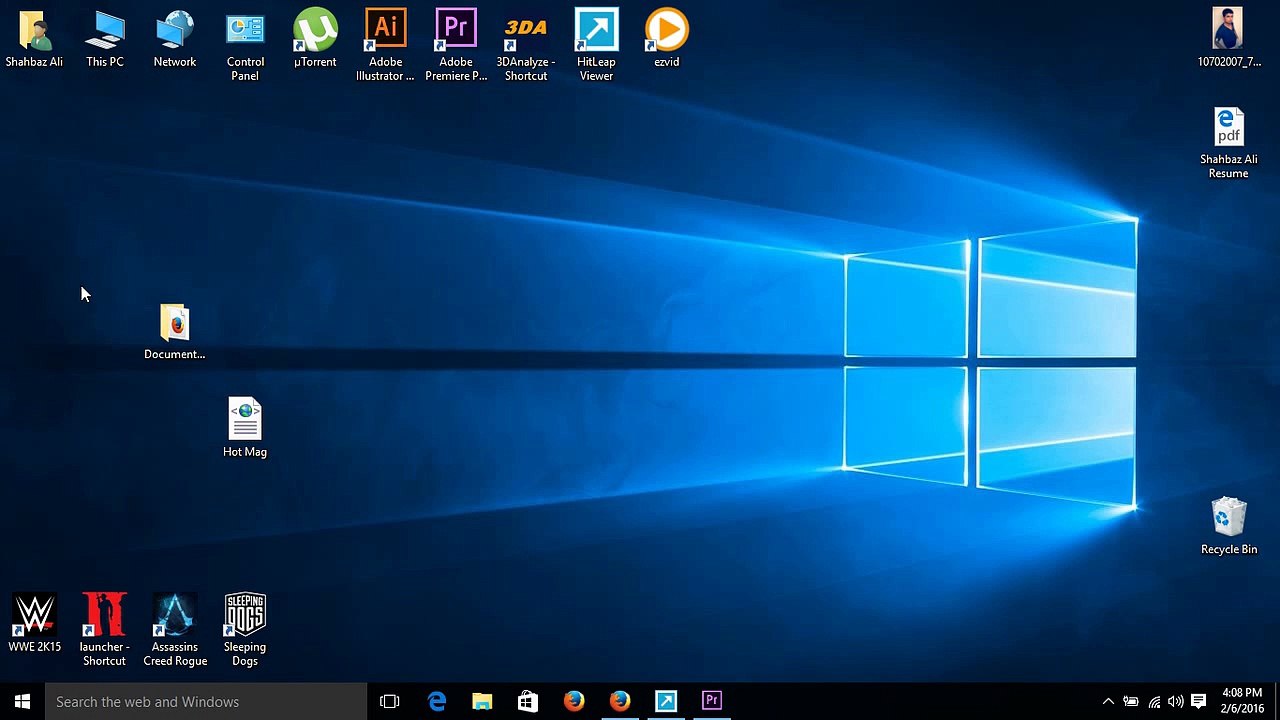Open the Windows Store taskbar icon

[x=528, y=701]
